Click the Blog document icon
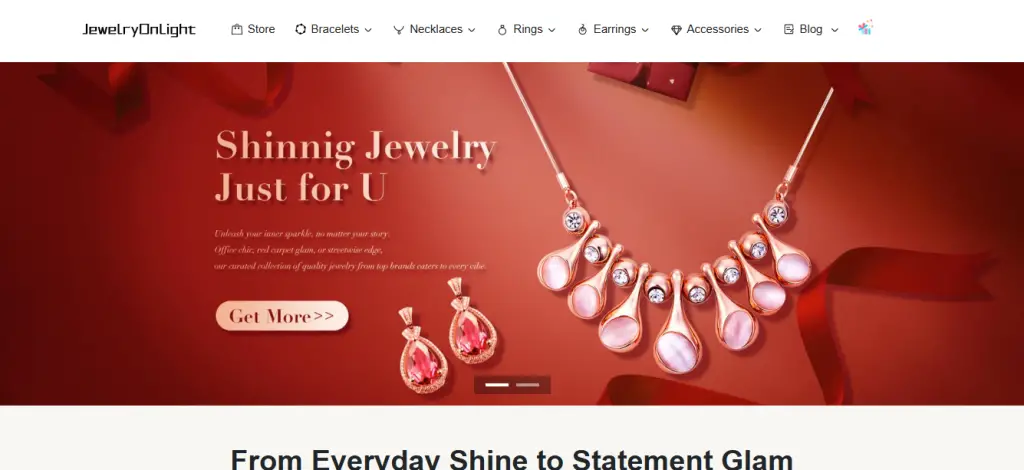Viewport: 1024px width, 470px height. pyautogui.click(x=789, y=29)
